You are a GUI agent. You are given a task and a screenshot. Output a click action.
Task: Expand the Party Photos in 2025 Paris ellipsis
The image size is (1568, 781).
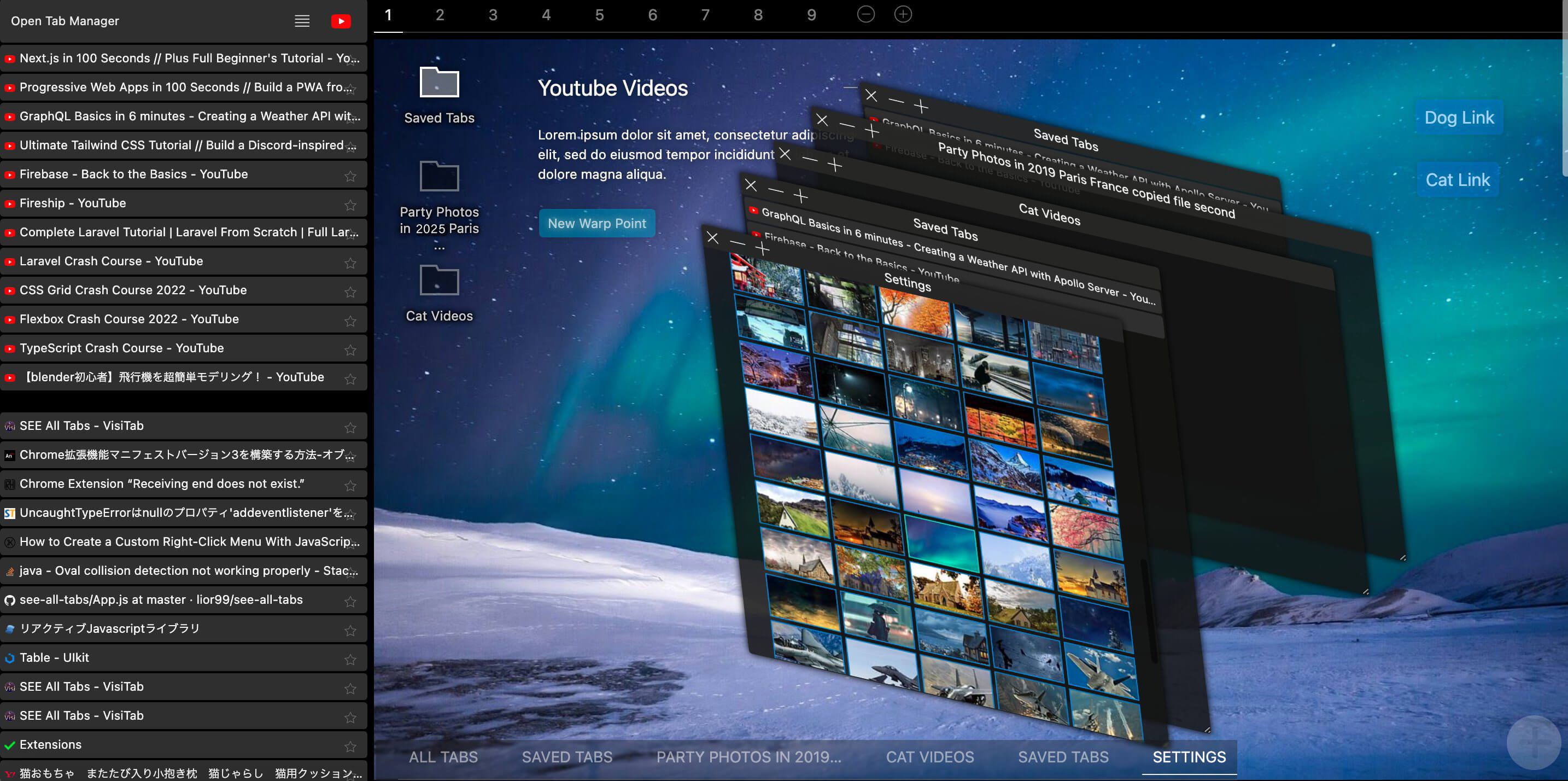click(x=439, y=247)
